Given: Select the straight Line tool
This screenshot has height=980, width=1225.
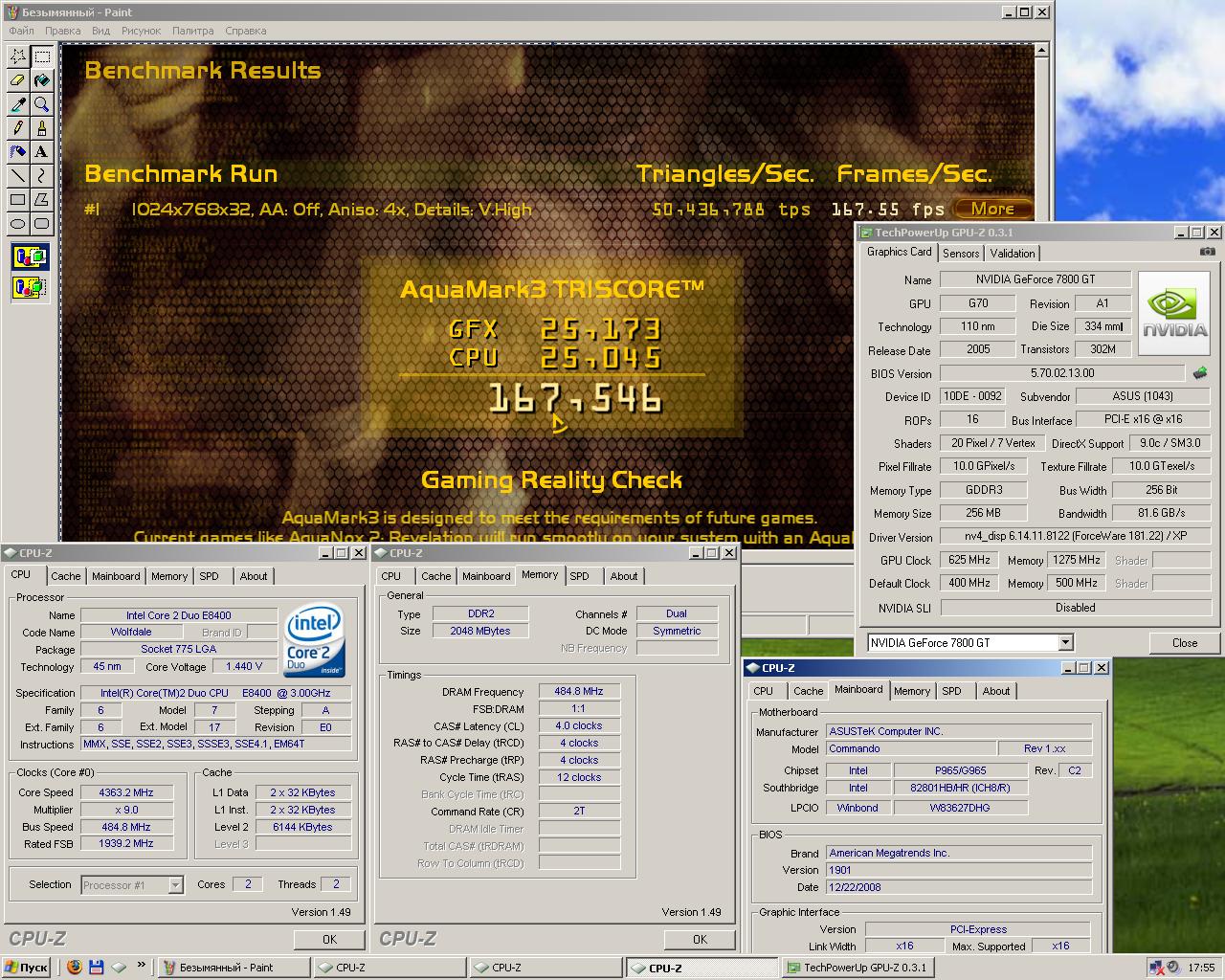Looking at the screenshot, I should 18,176.
